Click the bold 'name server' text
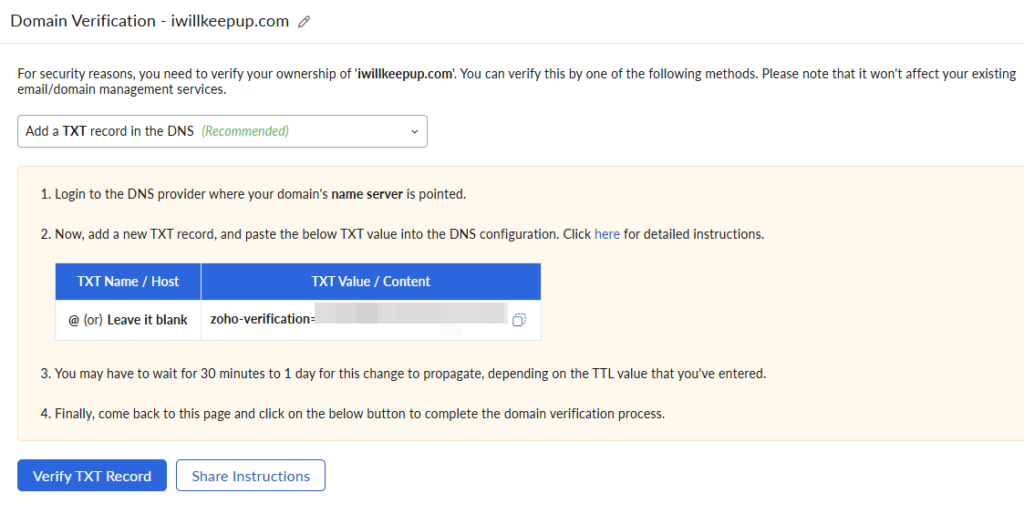 (366, 194)
